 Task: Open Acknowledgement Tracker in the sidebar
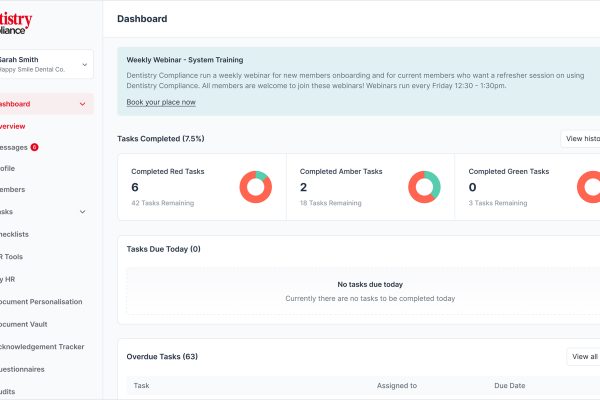pos(42,347)
